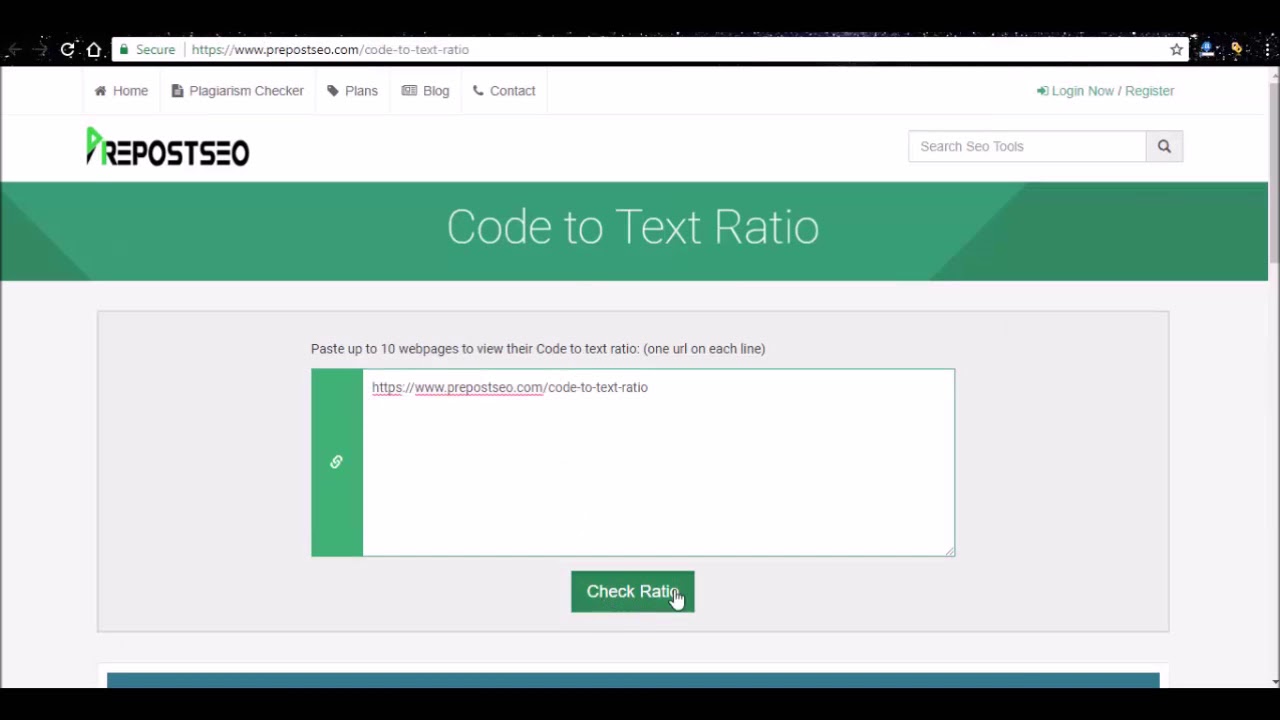Viewport: 1280px width, 720px height.
Task: Click the browser home icon
Action: tap(94, 49)
